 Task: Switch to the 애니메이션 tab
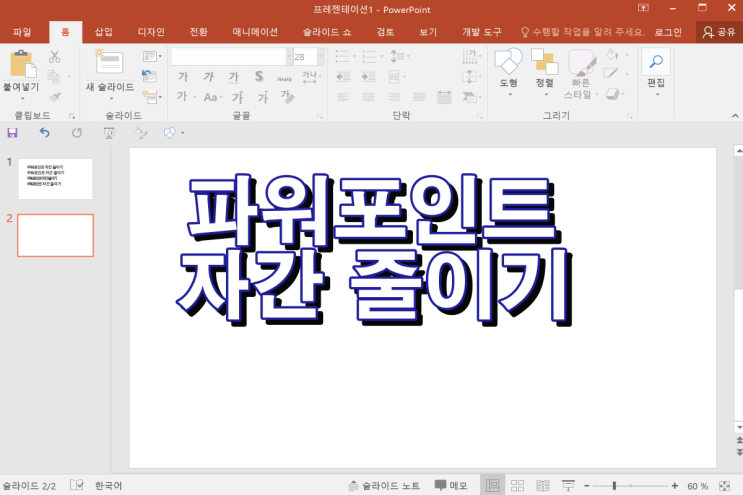click(254, 32)
